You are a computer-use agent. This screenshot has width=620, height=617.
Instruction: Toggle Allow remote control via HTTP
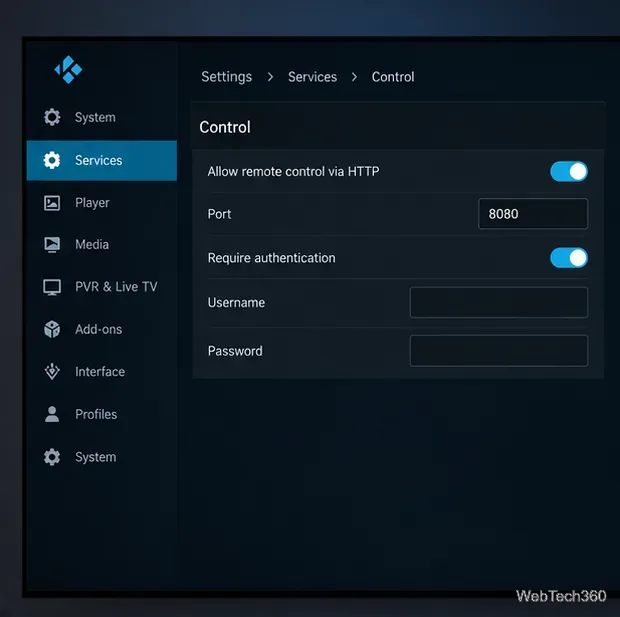pos(569,171)
